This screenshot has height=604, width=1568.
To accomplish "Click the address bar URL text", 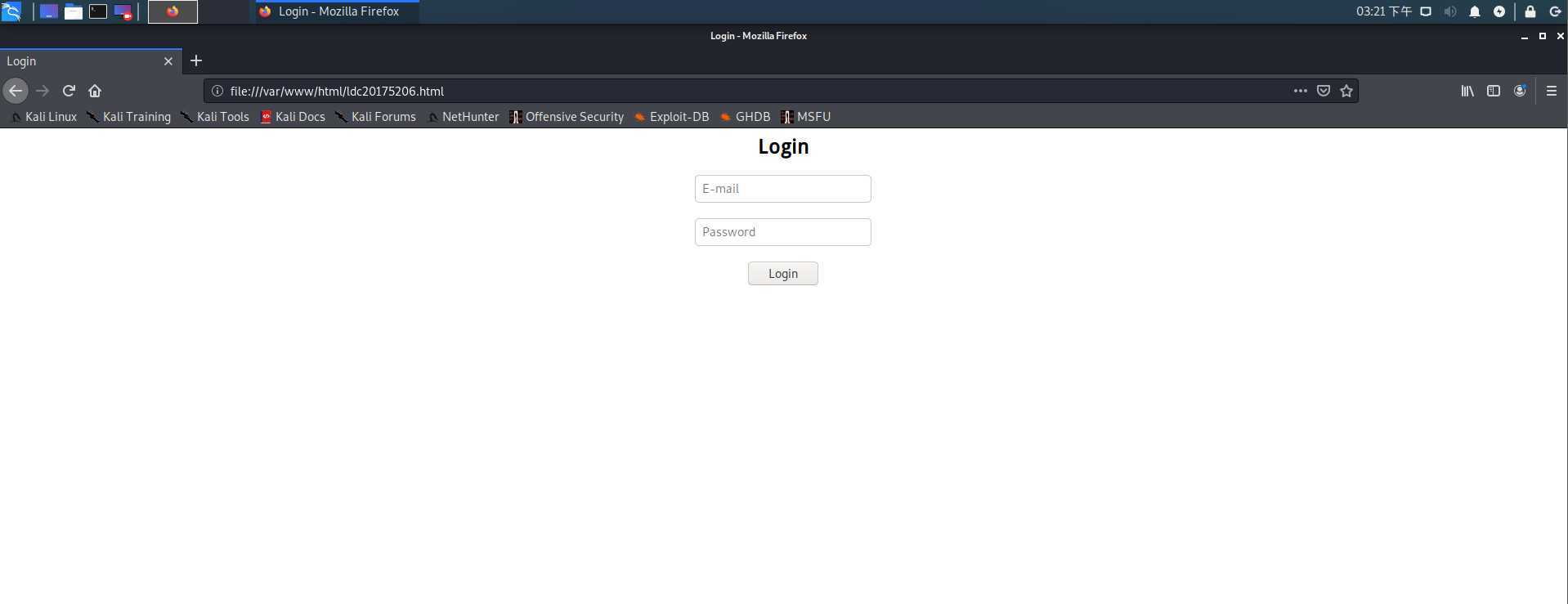I will coord(337,92).
